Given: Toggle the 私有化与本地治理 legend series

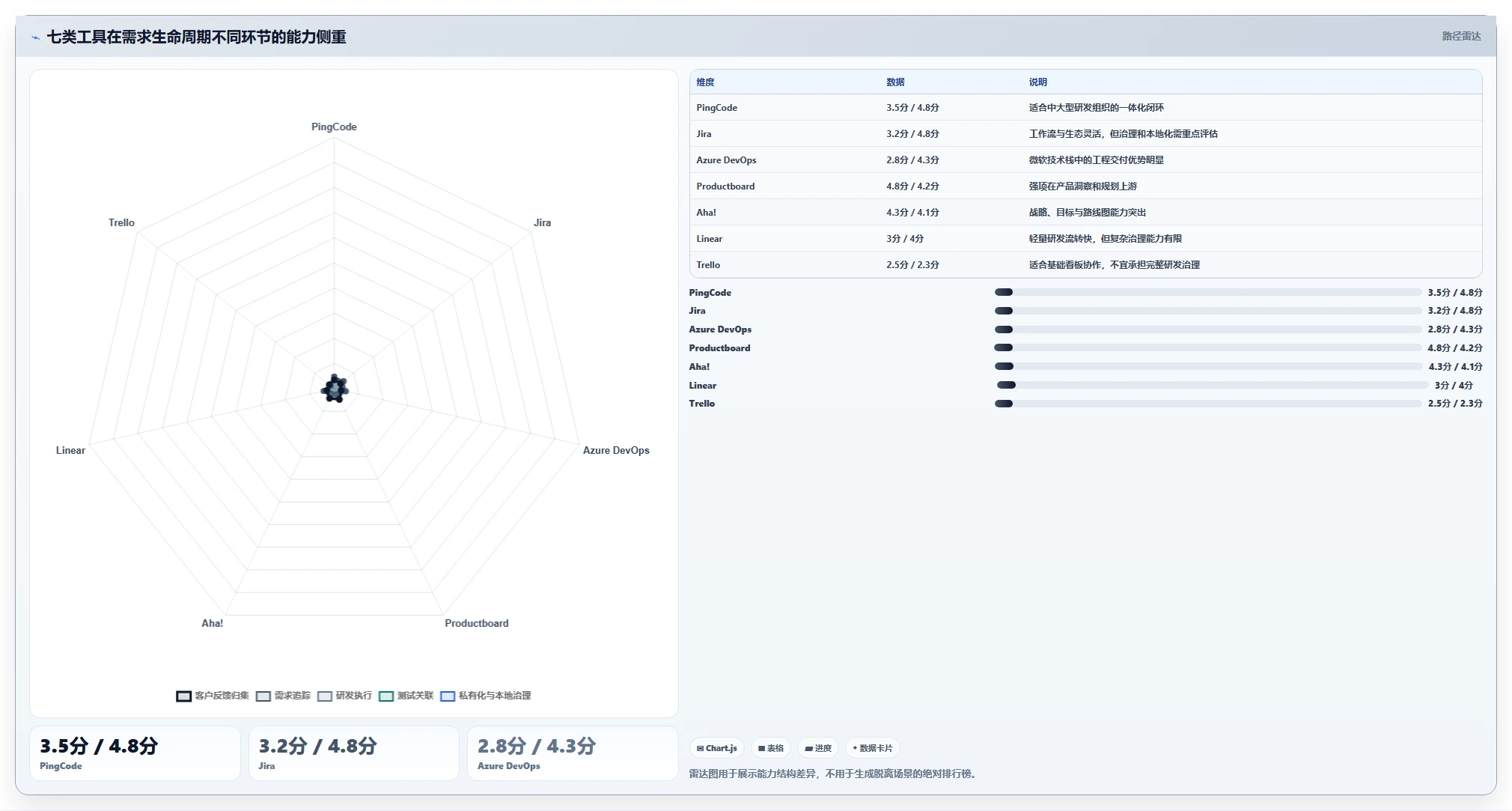Looking at the screenshot, I should click(x=486, y=696).
